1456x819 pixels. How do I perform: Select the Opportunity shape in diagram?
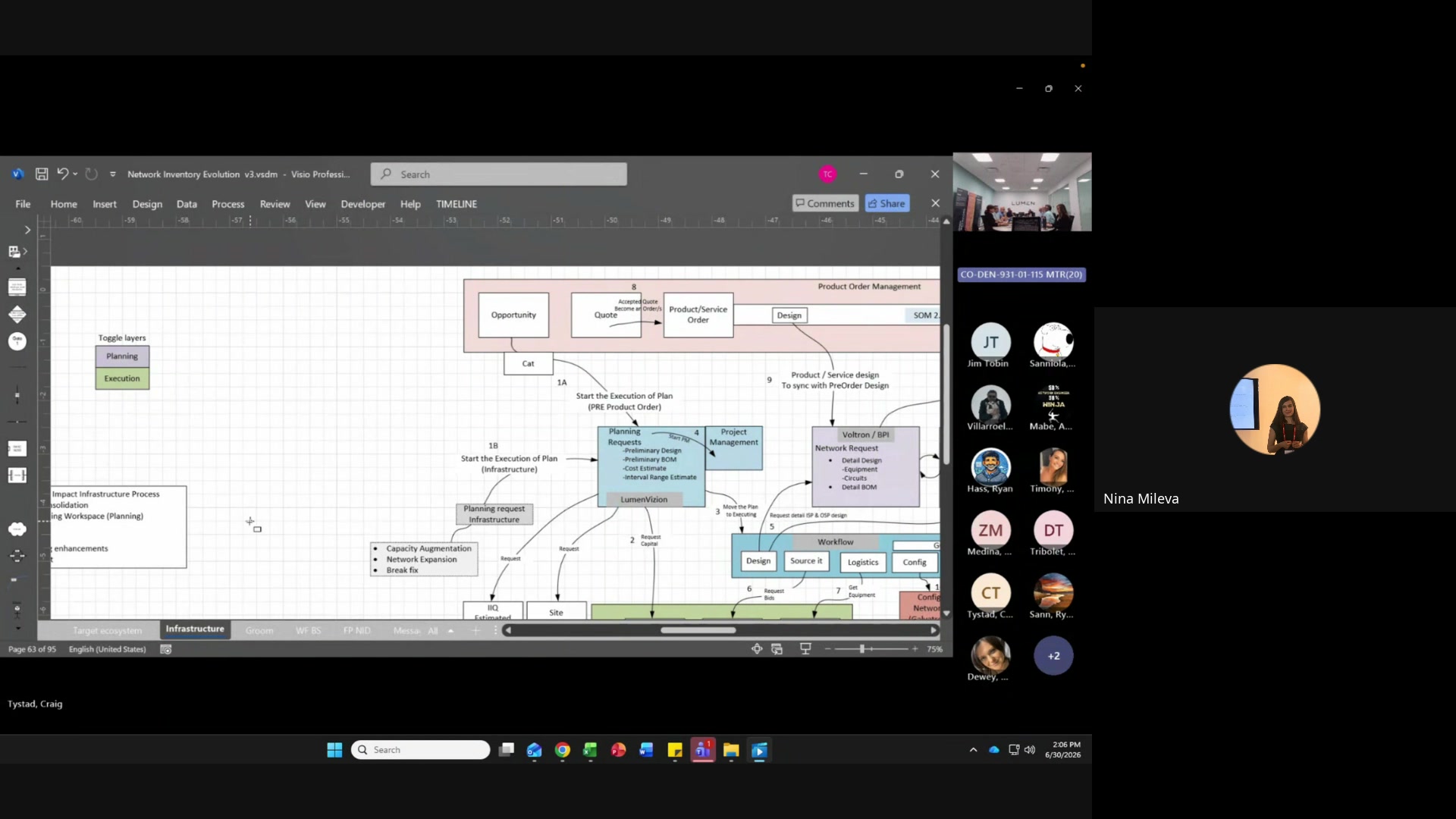pos(513,315)
